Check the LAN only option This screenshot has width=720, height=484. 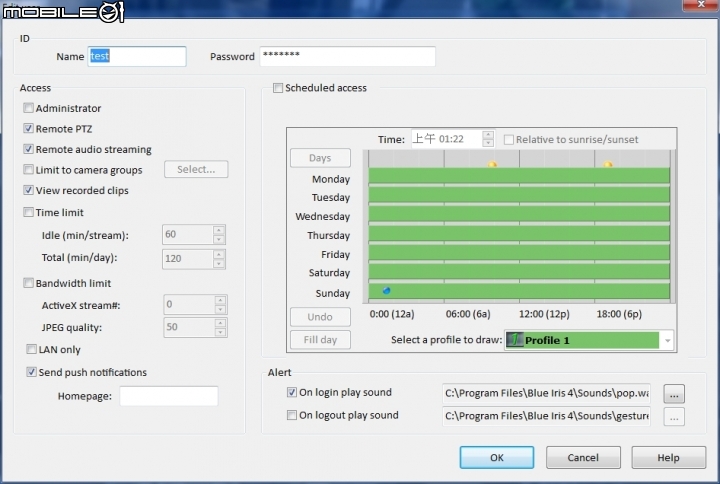[x=31, y=349]
